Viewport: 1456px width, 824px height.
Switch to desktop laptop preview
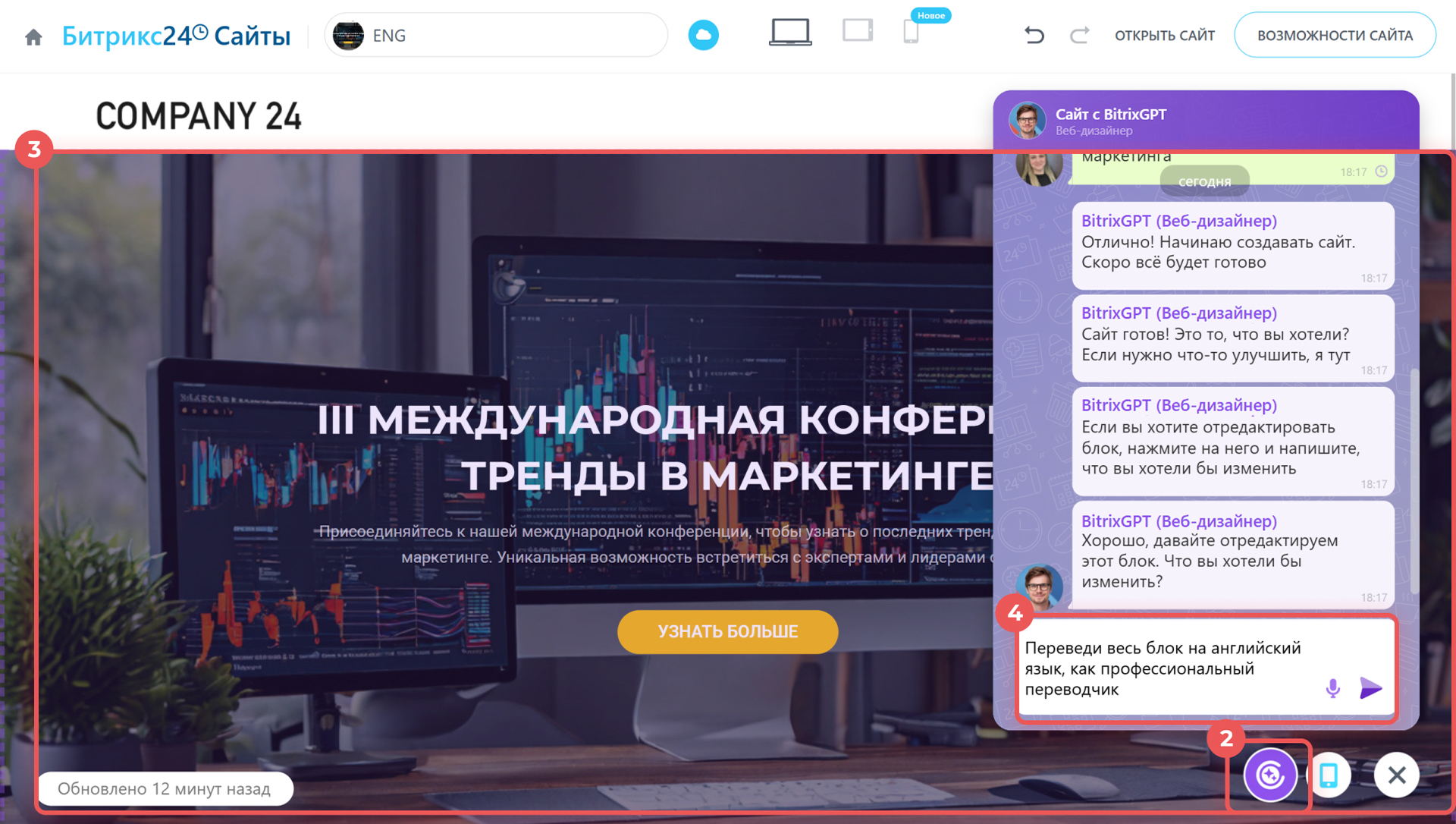789,33
